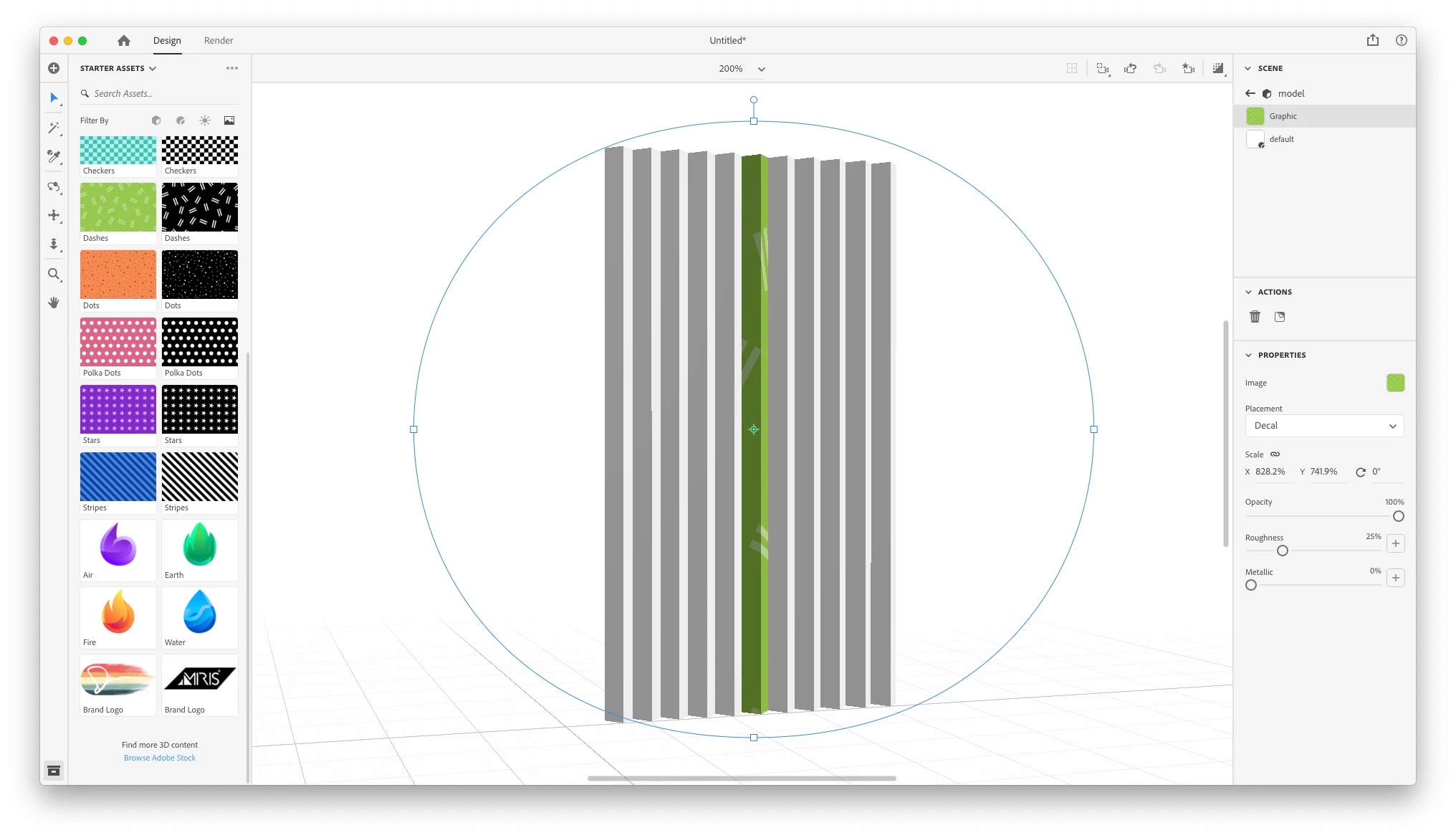Expand the 200% zoom level dropdown

pyautogui.click(x=761, y=69)
